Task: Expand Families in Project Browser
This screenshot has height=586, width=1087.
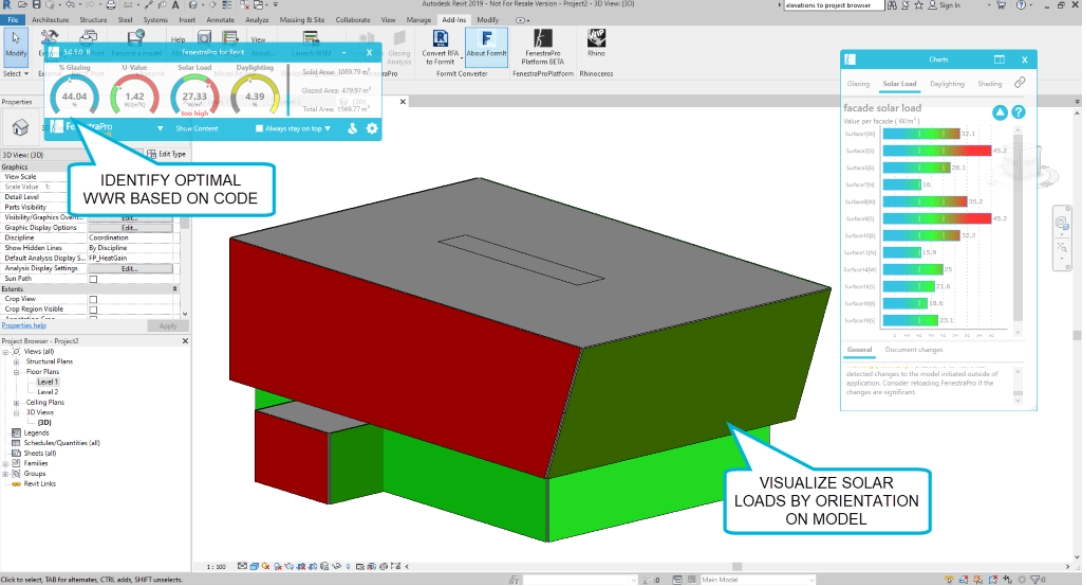Action: click(x=6, y=463)
